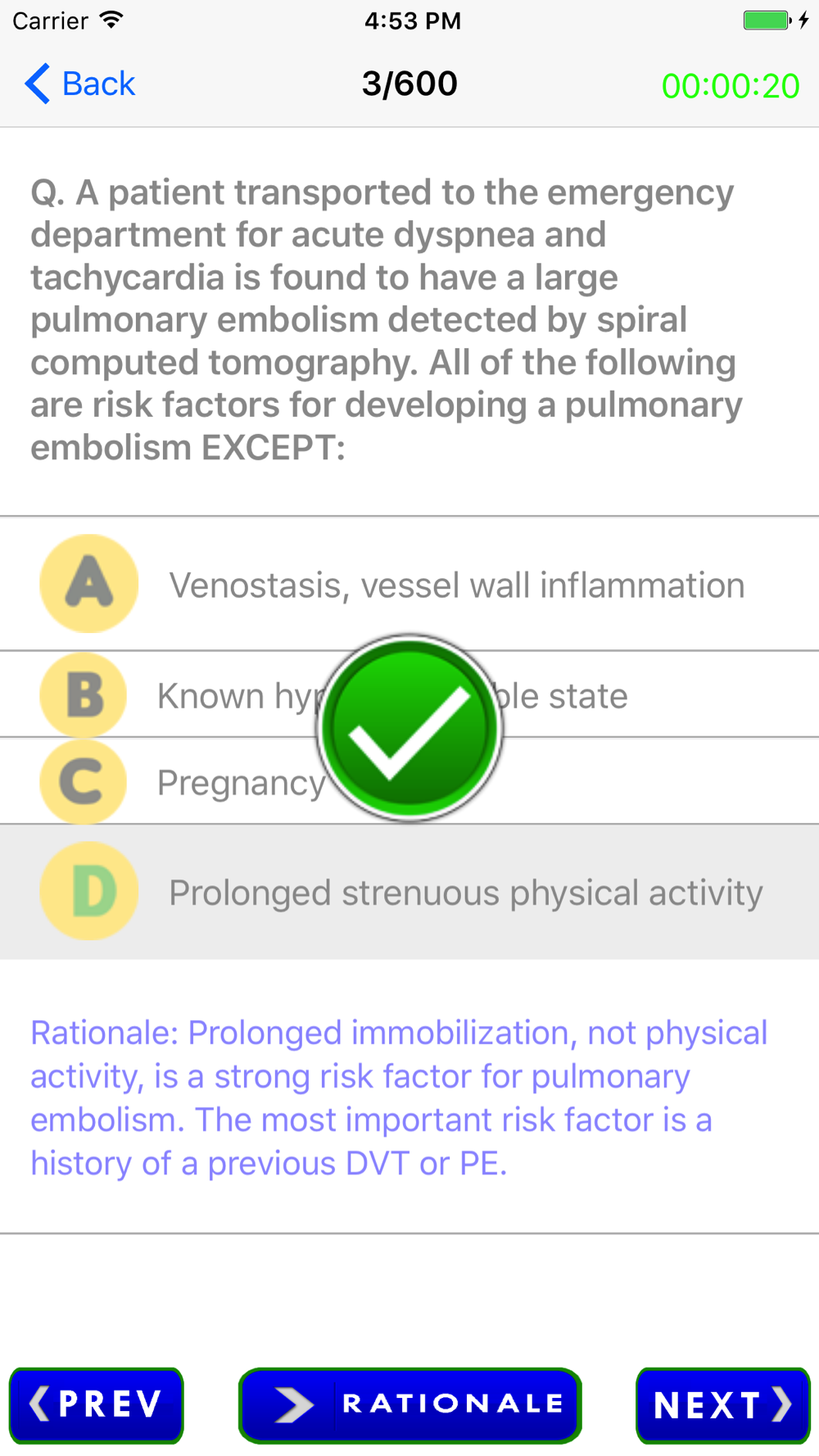The image size is (819, 1456).
Task: Tap the 3/600 question counter title
Action: point(409,84)
